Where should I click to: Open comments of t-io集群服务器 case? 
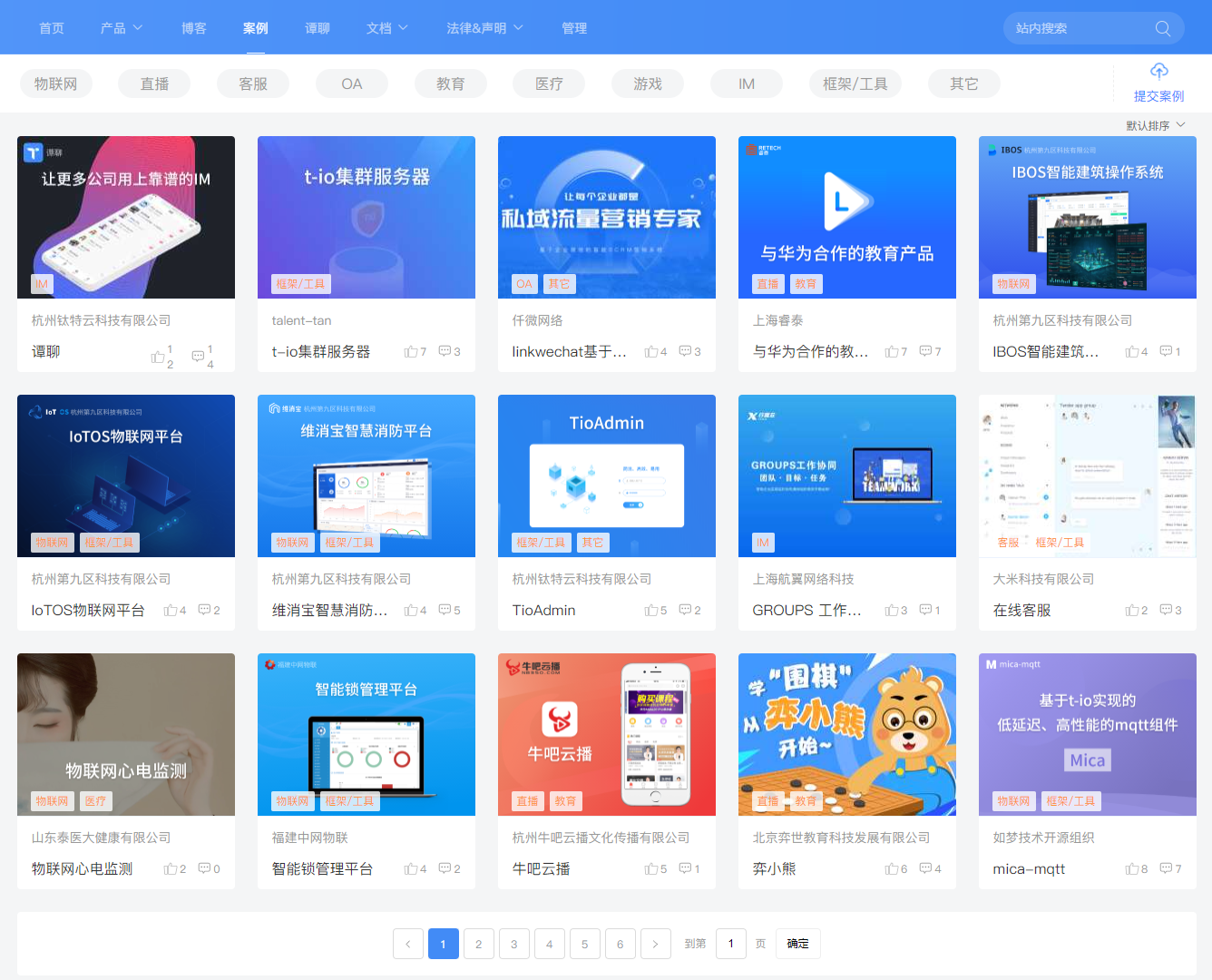(x=445, y=351)
